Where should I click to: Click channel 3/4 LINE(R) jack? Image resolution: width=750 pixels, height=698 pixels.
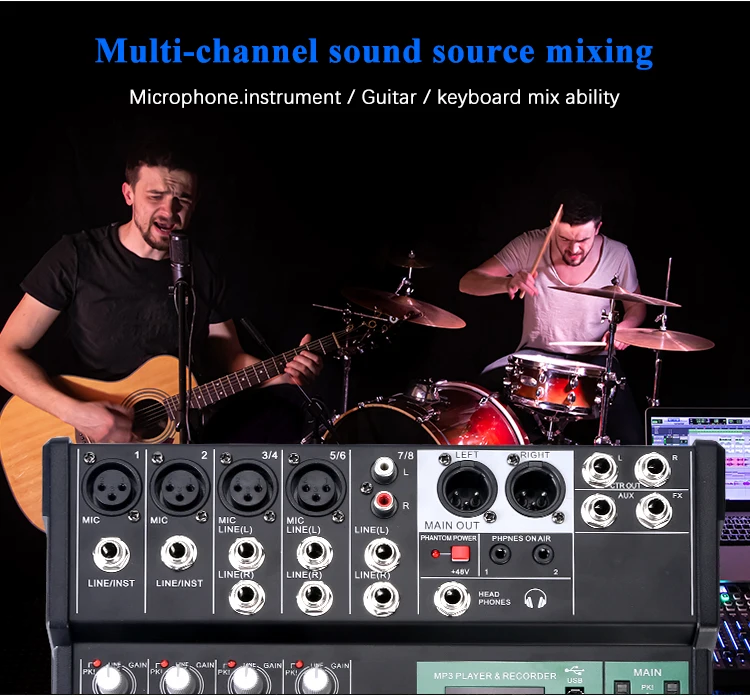pos(247,597)
